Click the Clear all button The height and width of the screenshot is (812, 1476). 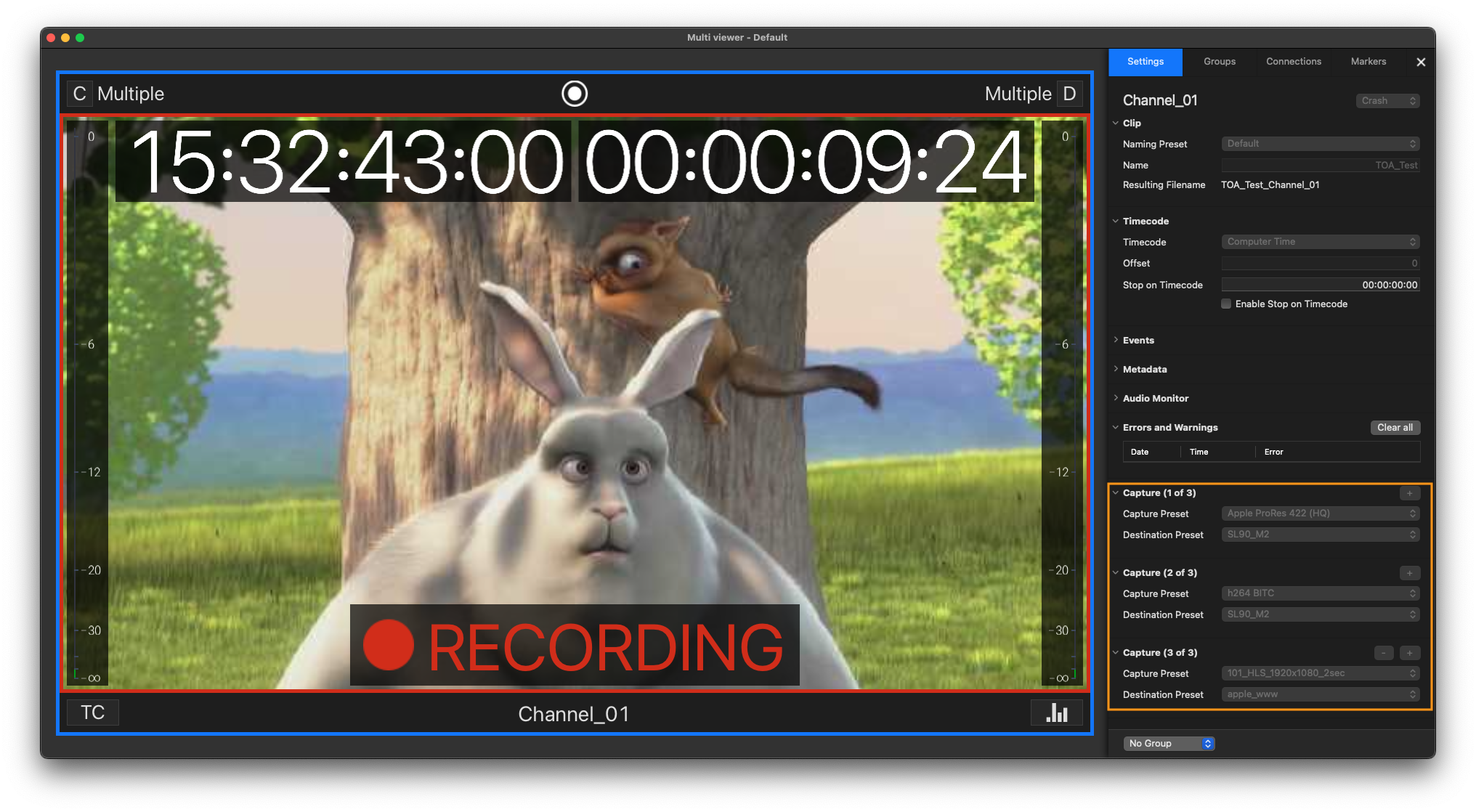(1395, 428)
